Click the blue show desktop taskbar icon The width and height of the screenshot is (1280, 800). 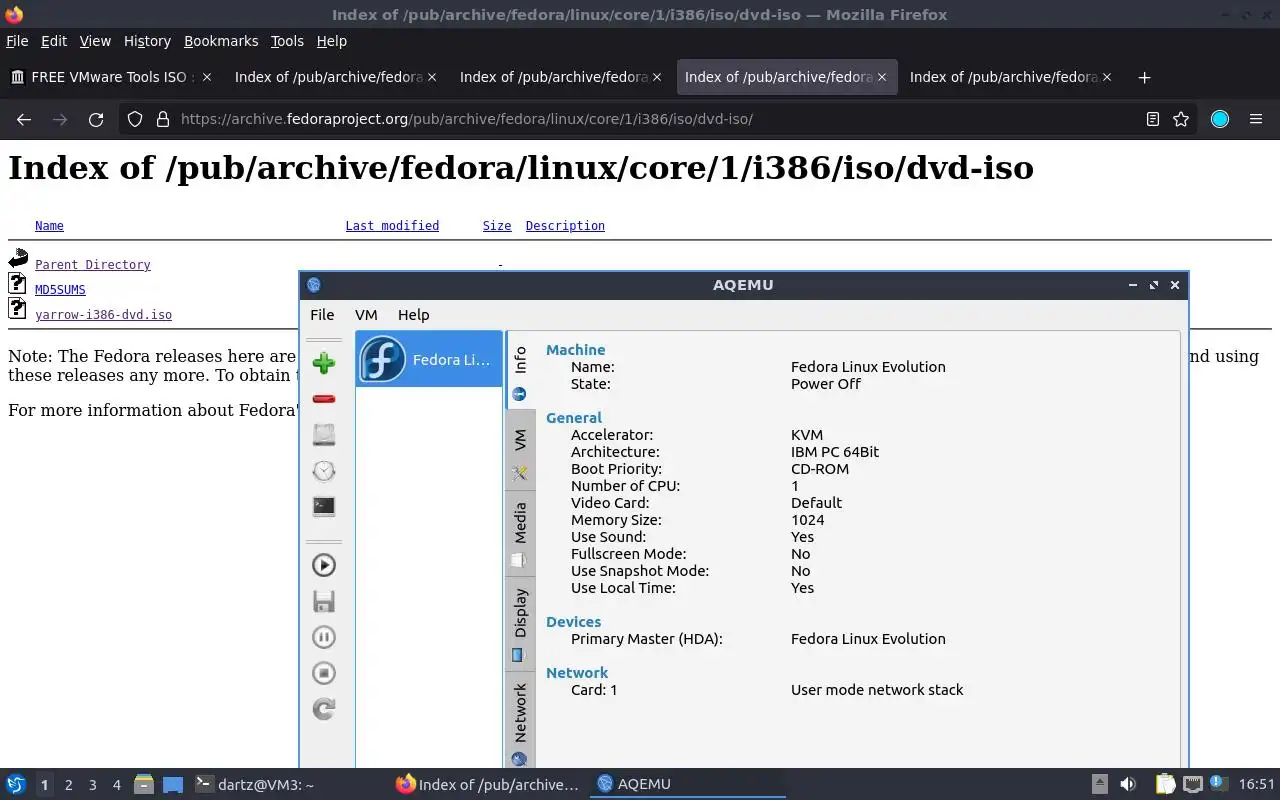[x=173, y=784]
